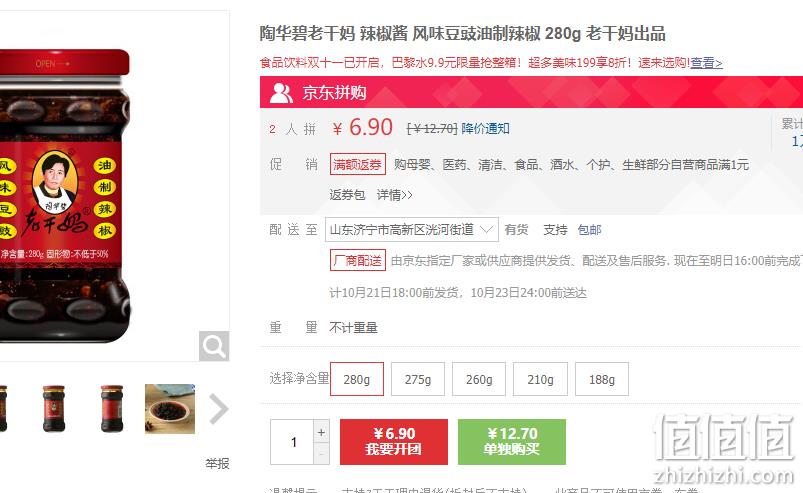Expand promotion details via 详情>>
The height and width of the screenshot is (493, 803).
(394, 195)
